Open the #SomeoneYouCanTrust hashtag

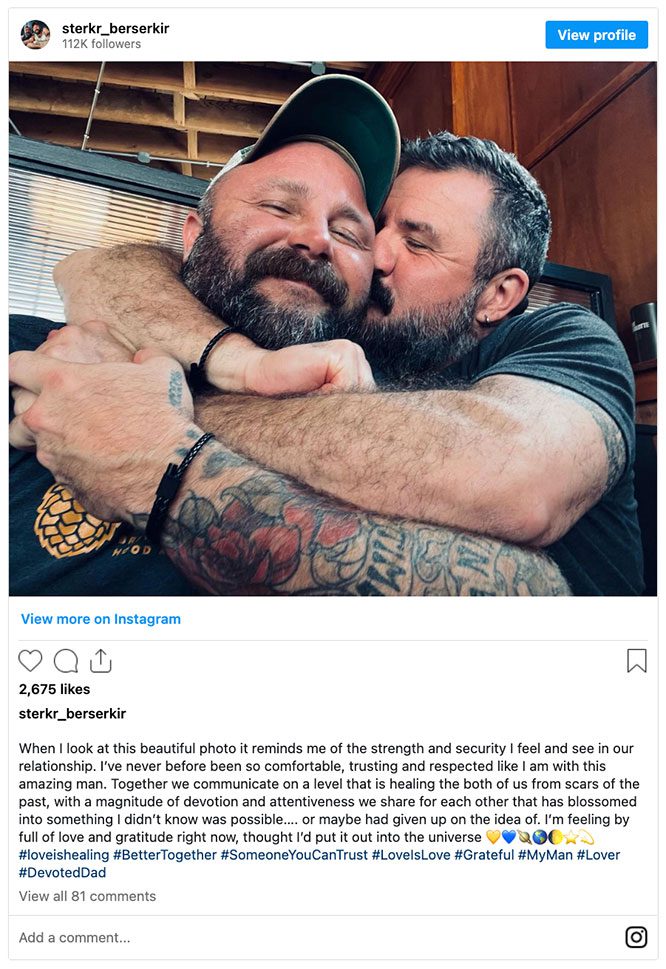294,855
